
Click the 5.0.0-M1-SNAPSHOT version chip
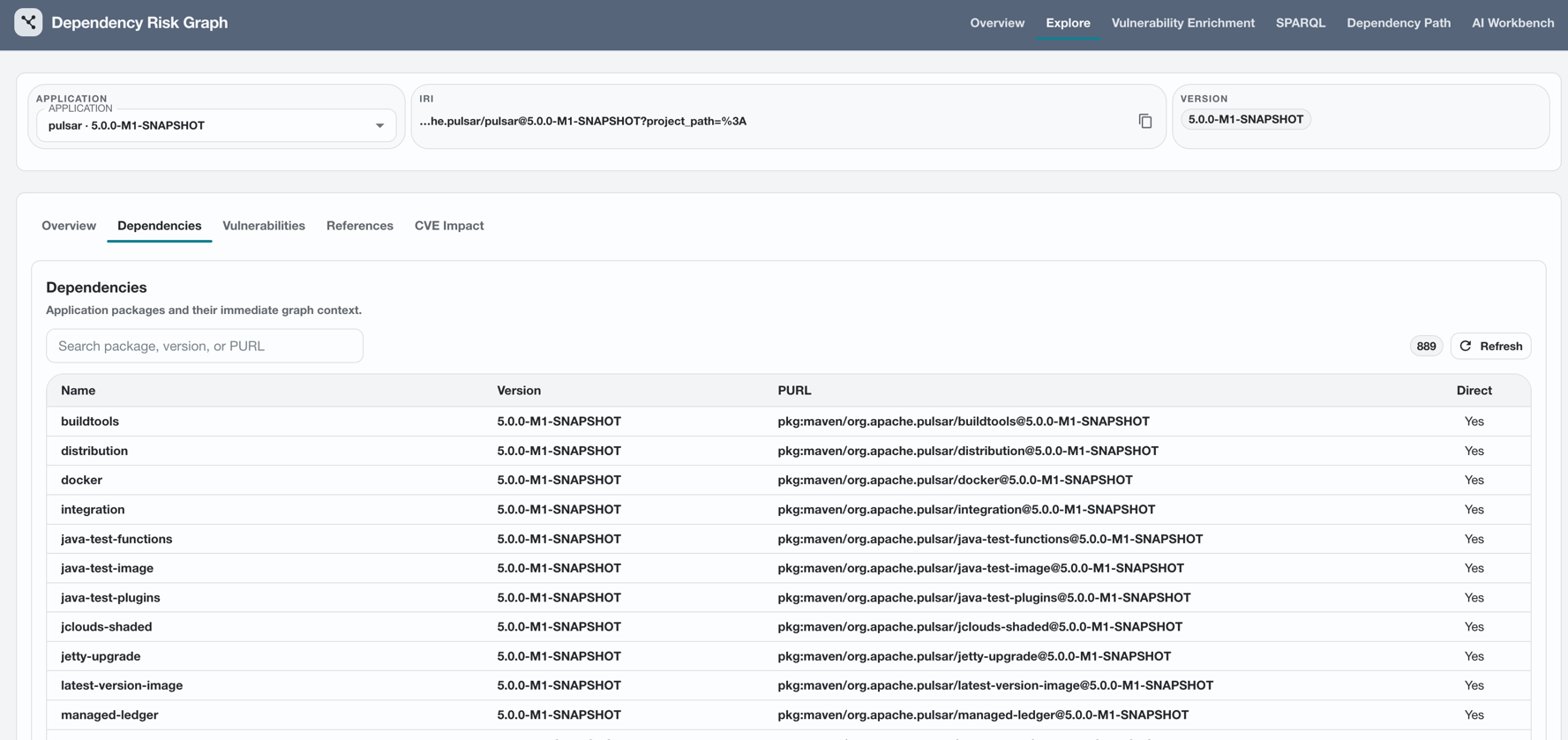[1245, 119]
